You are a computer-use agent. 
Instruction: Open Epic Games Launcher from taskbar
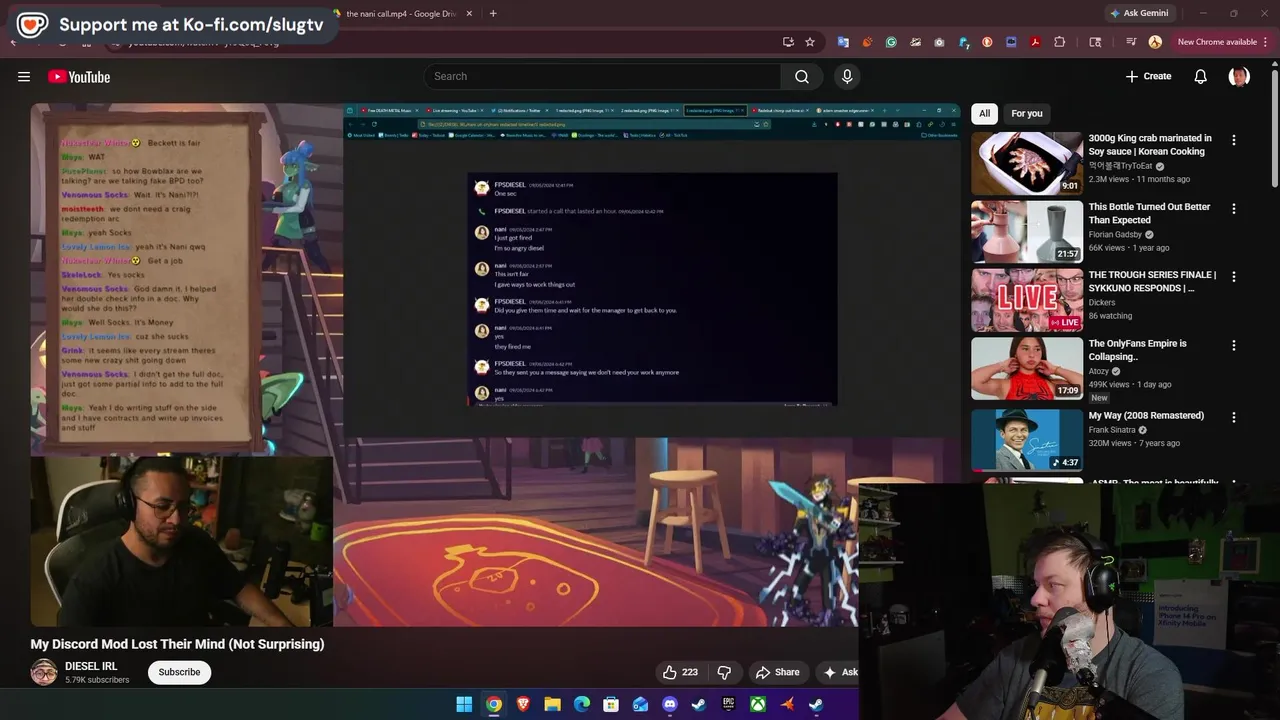click(728, 704)
